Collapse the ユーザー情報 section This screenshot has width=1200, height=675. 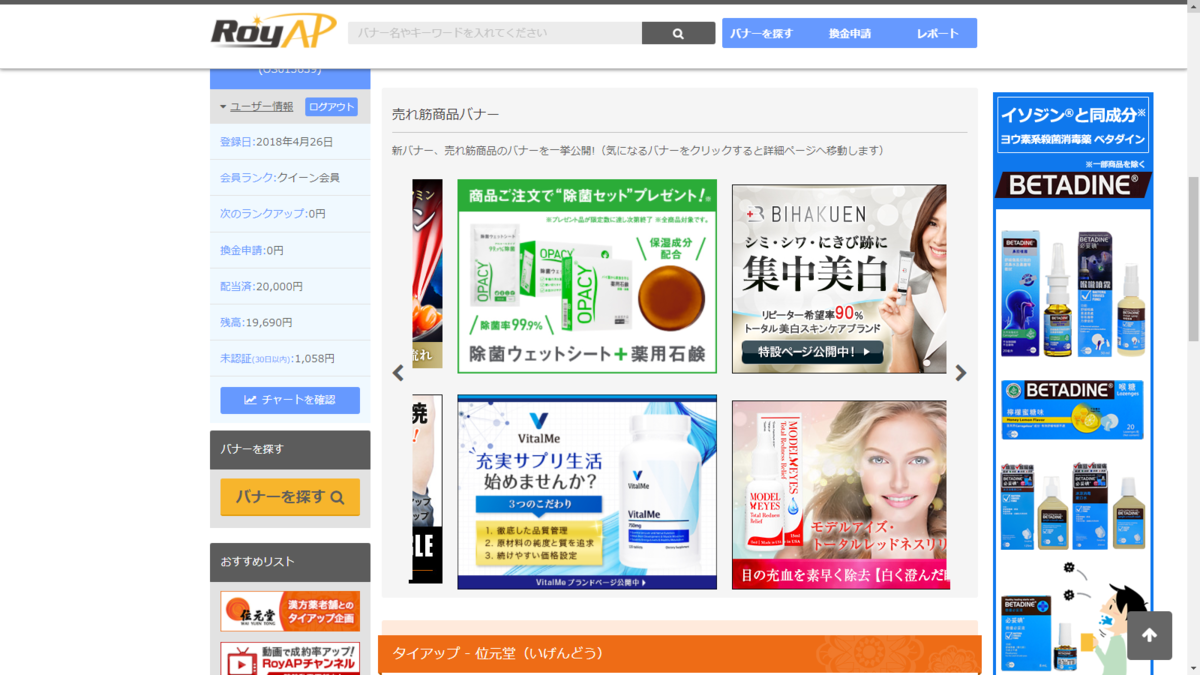256,106
